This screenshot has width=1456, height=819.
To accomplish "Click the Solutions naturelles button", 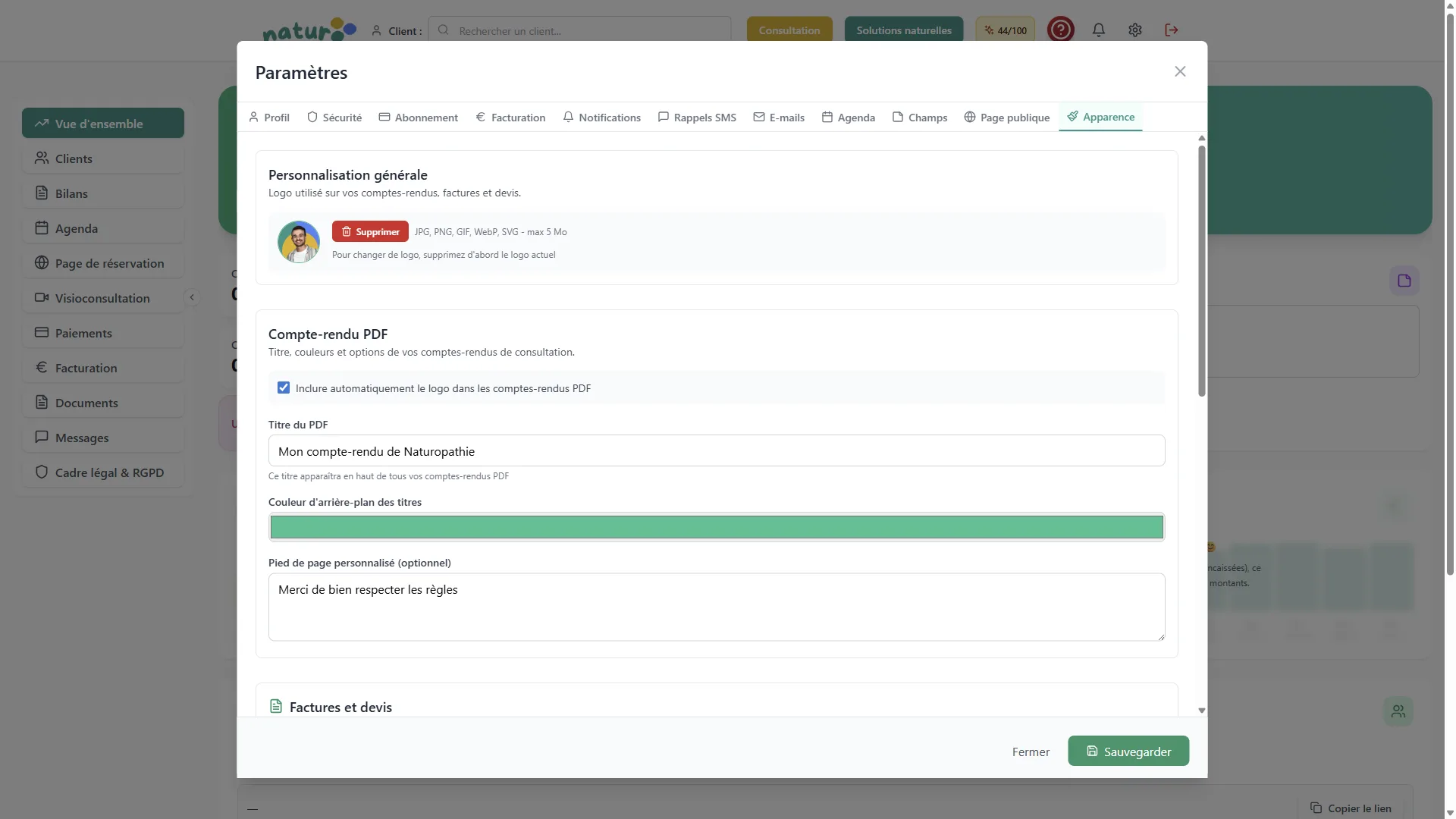I will [x=904, y=30].
